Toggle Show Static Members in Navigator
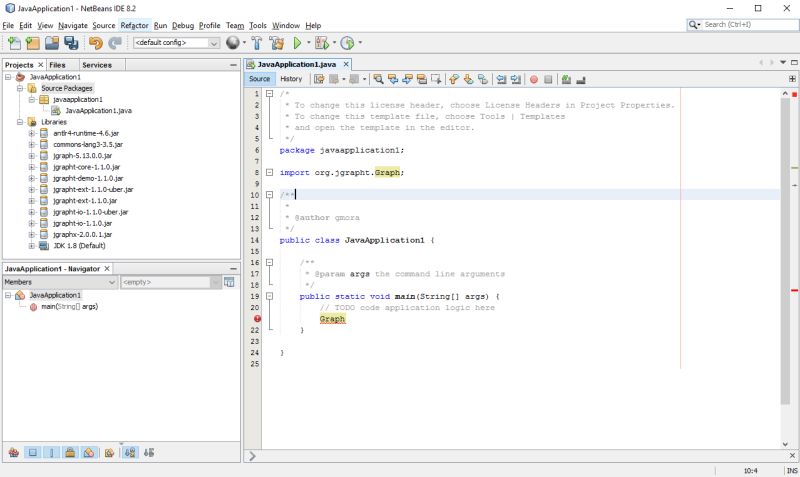The image size is (800, 477). pyautogui.click(x=52, y=453)
